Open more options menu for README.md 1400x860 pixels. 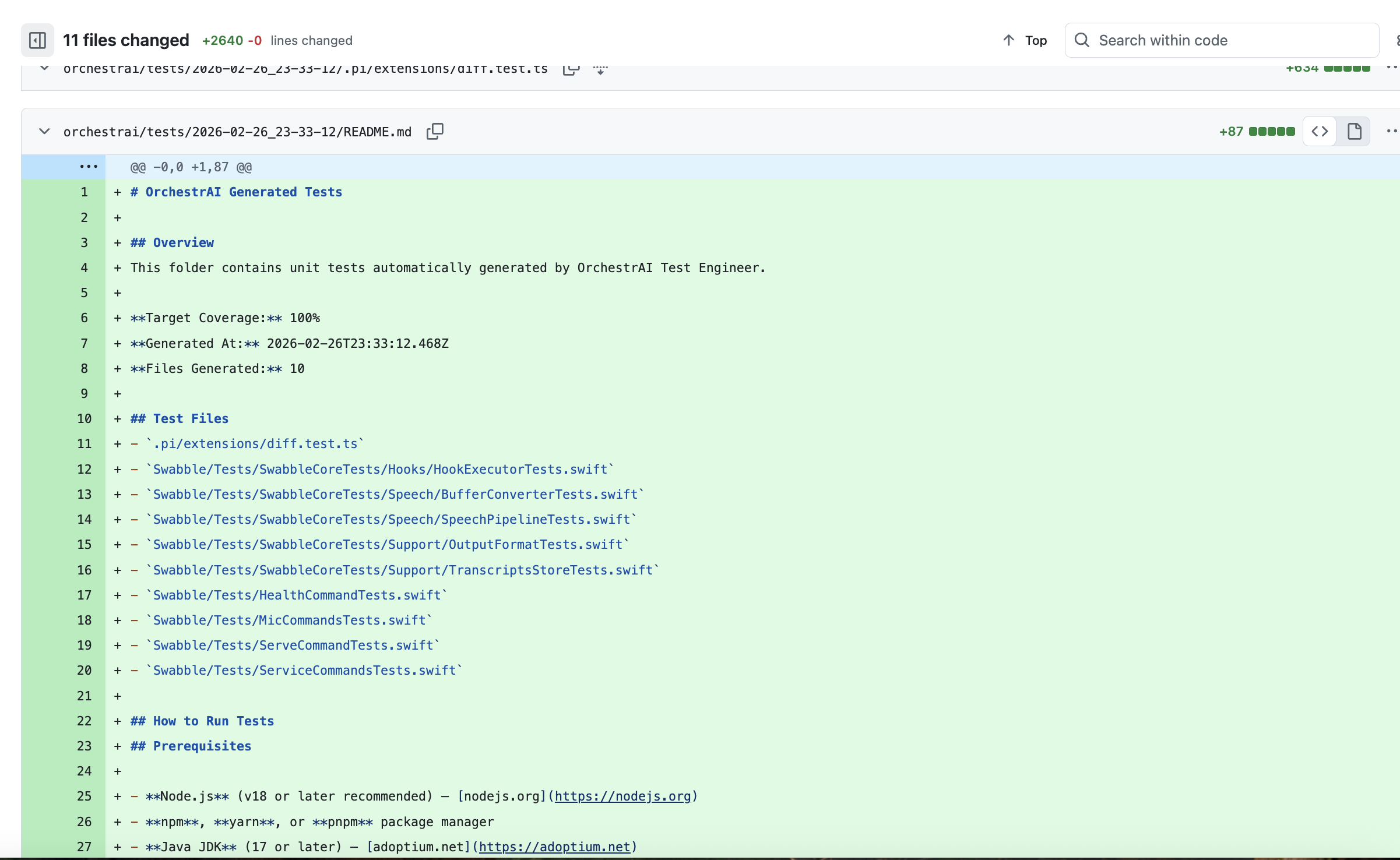tap(1392, 132)
